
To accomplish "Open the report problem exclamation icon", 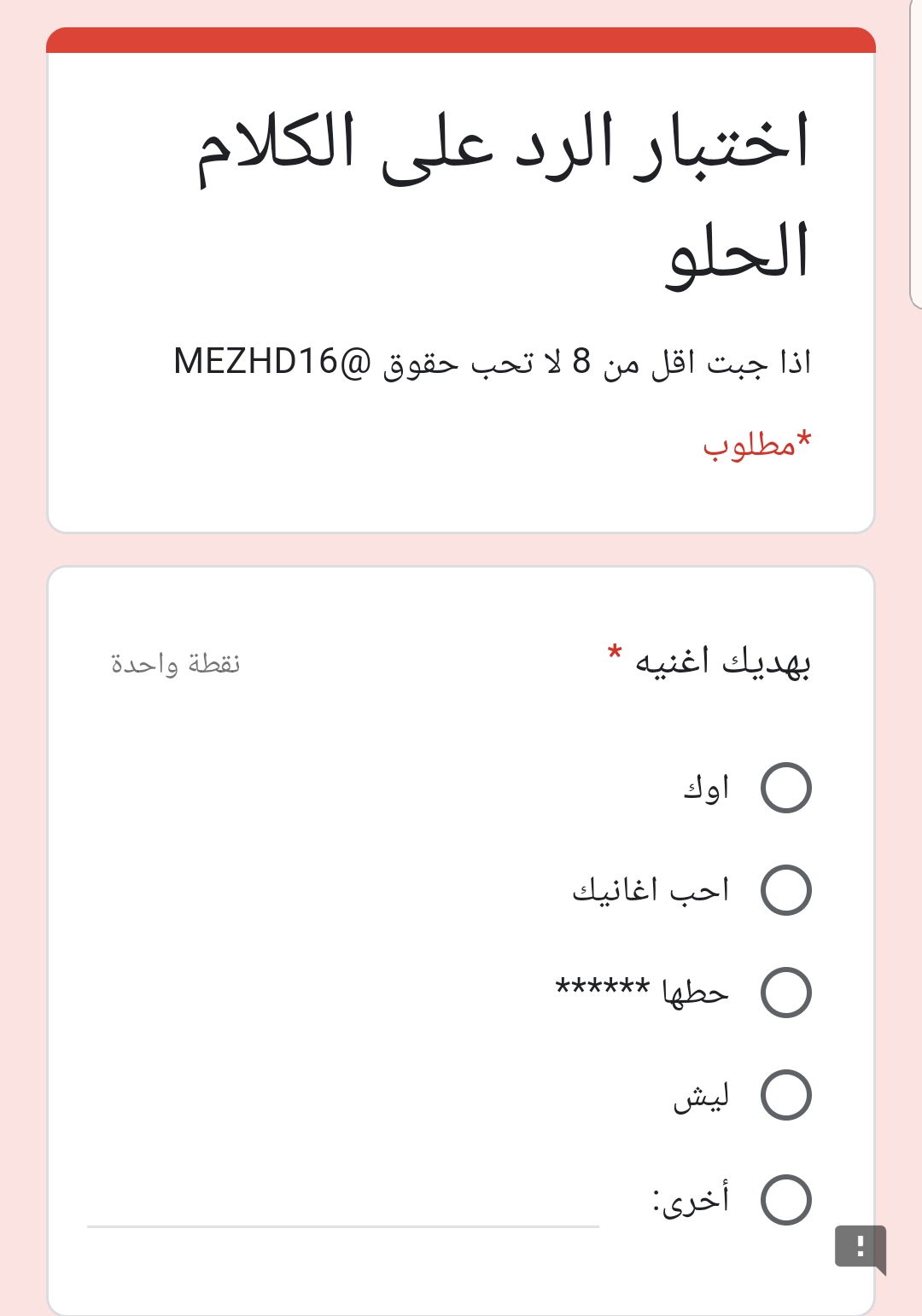I will click(860, 1247).
